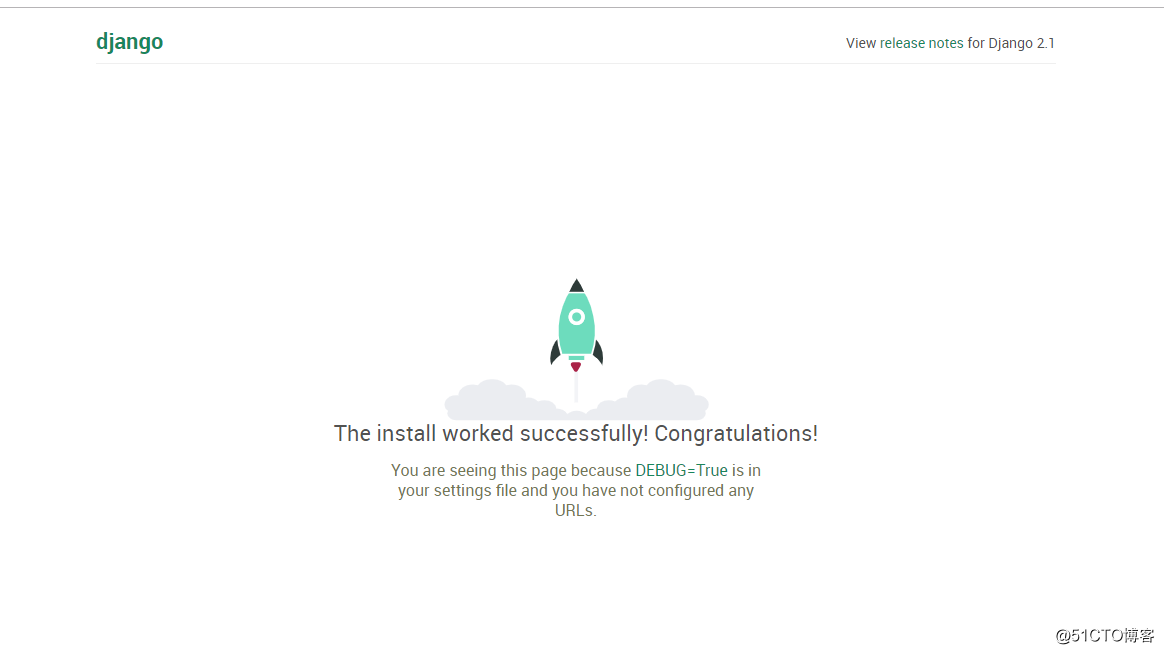
Task: Click the 'for Django 2.1' text
Action: click(1010, 43)
